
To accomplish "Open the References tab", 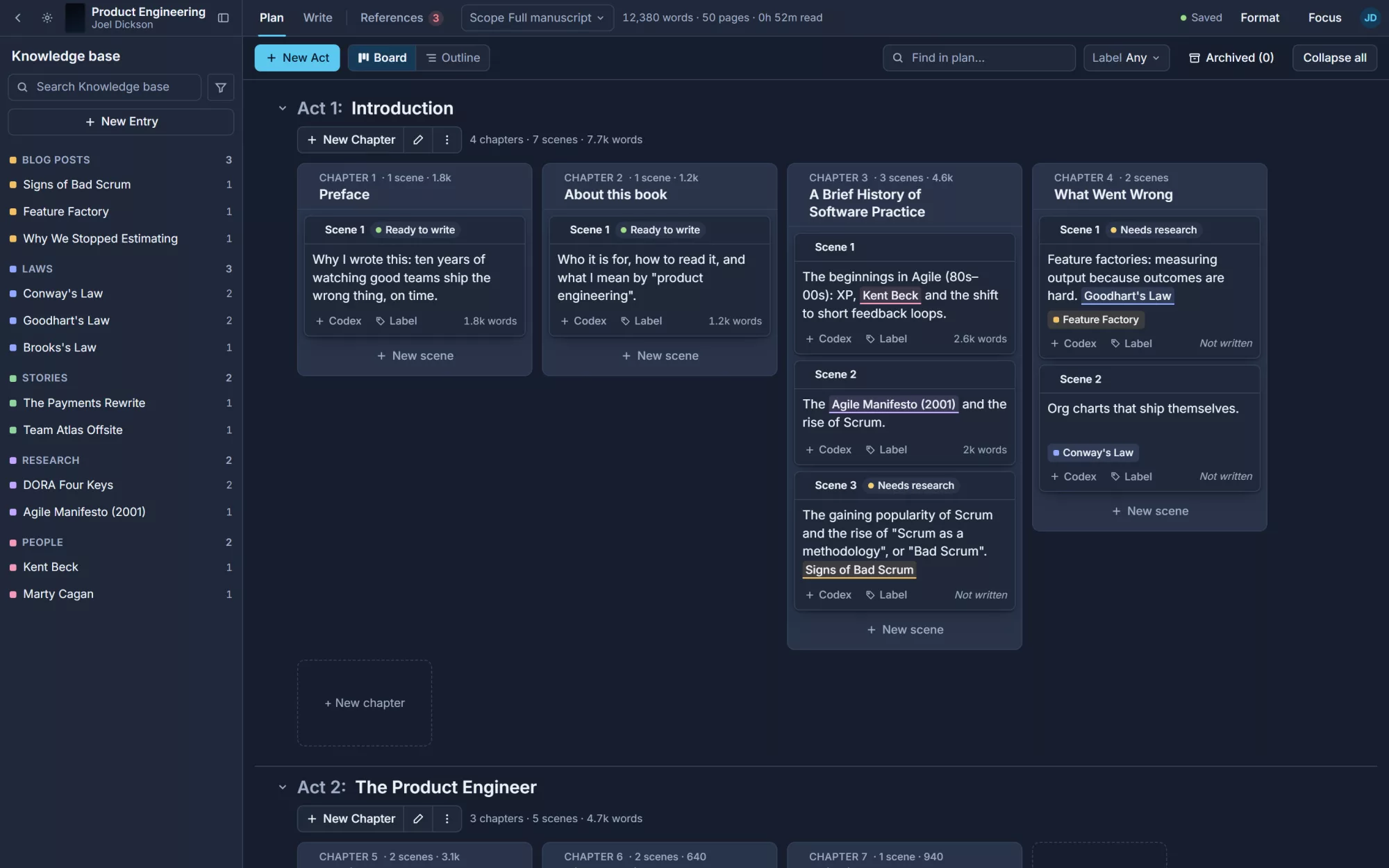I will click(x=401, y=18).
